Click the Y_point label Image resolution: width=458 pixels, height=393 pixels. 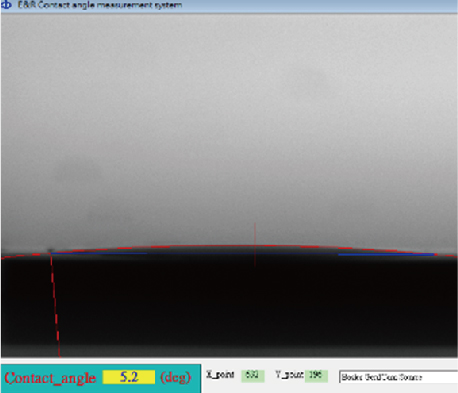pos(289,374)
